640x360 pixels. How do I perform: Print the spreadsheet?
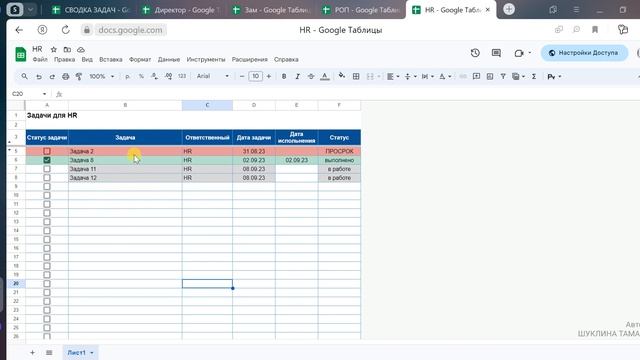pyautogui.click(x=65, y=76)
